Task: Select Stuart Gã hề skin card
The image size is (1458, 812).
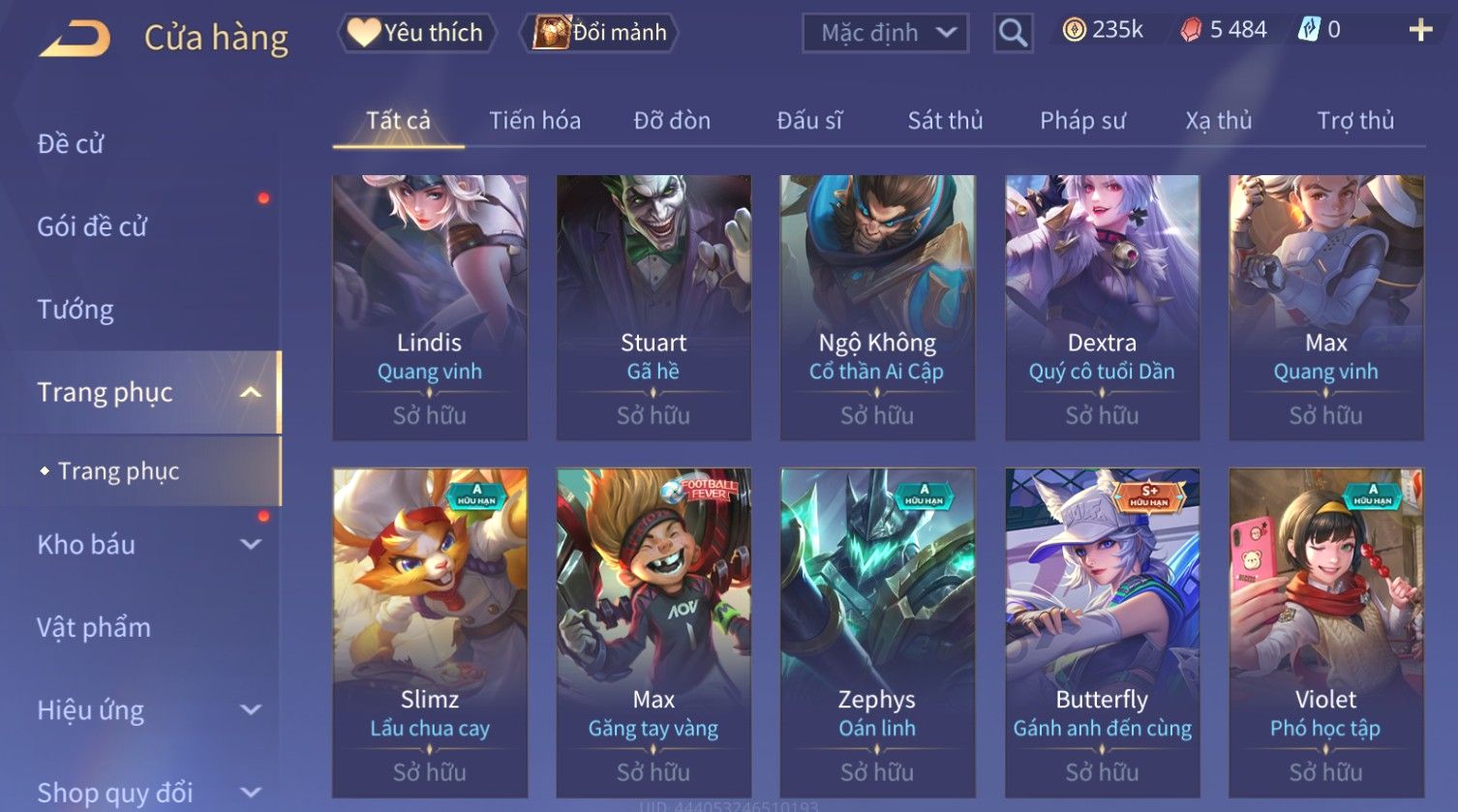Action: coord(653,308)
